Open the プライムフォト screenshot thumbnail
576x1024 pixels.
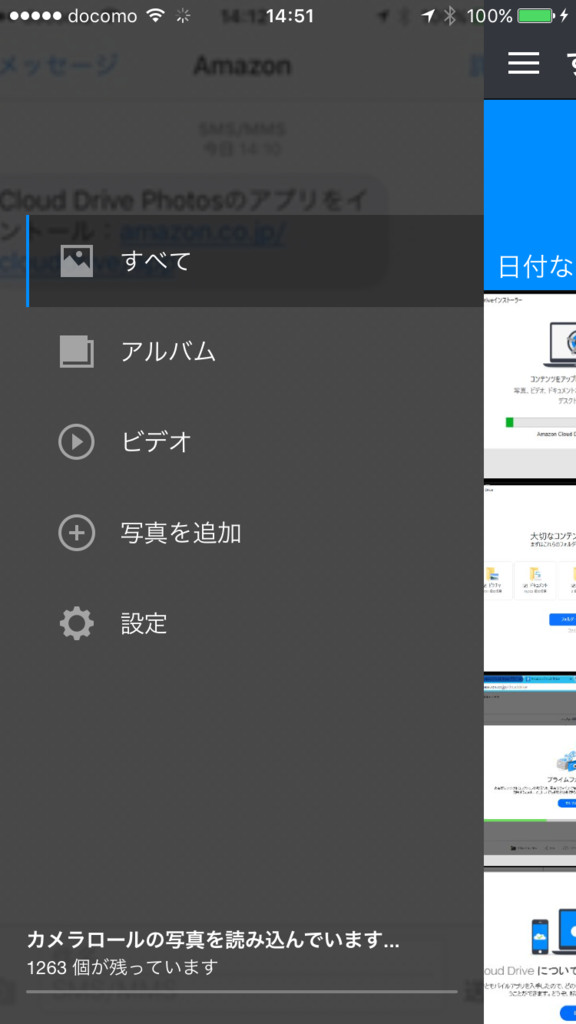point(530,770)
